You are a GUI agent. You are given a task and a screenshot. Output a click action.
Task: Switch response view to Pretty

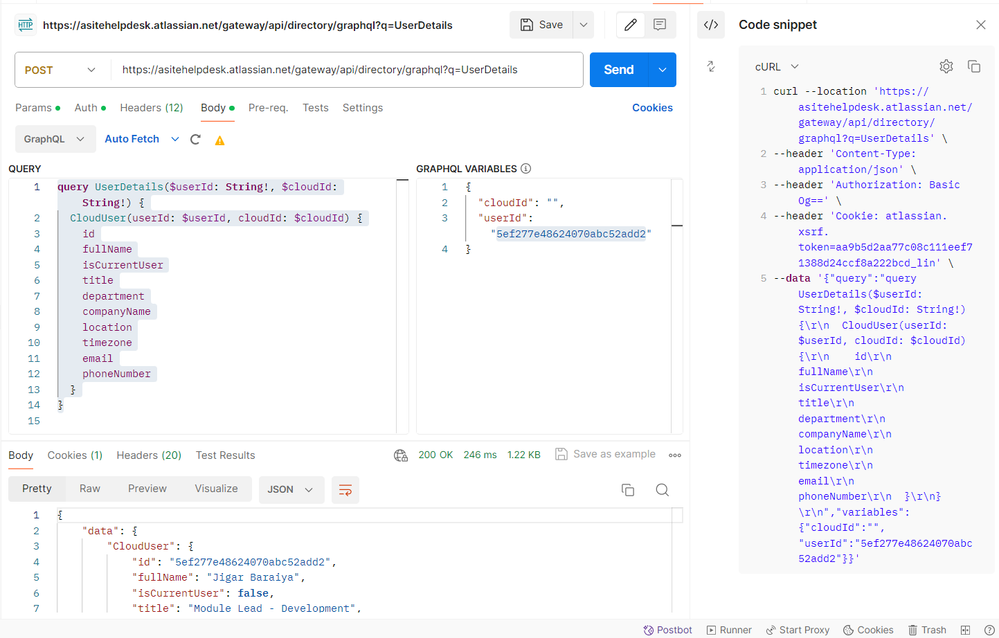point(37,488)
